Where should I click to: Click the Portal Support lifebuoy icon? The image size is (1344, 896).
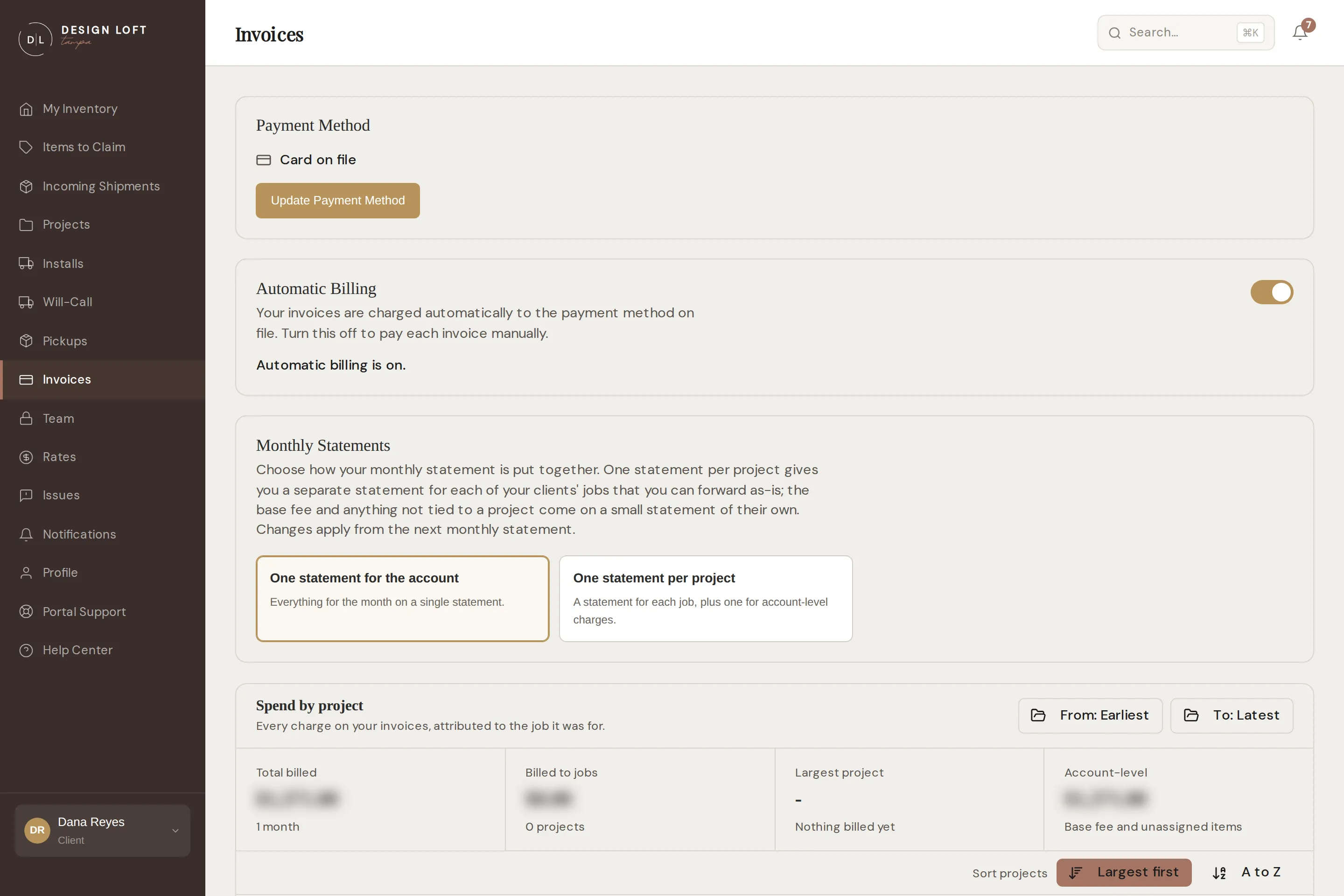point(26,611)
